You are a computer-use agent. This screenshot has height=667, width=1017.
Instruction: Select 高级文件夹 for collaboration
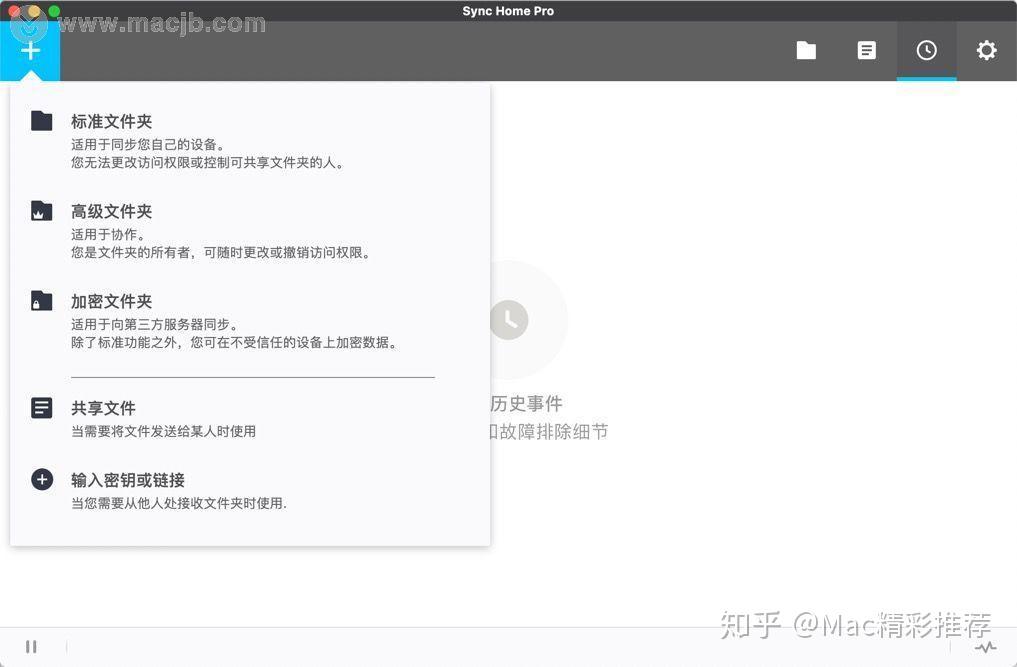[111, 211]
